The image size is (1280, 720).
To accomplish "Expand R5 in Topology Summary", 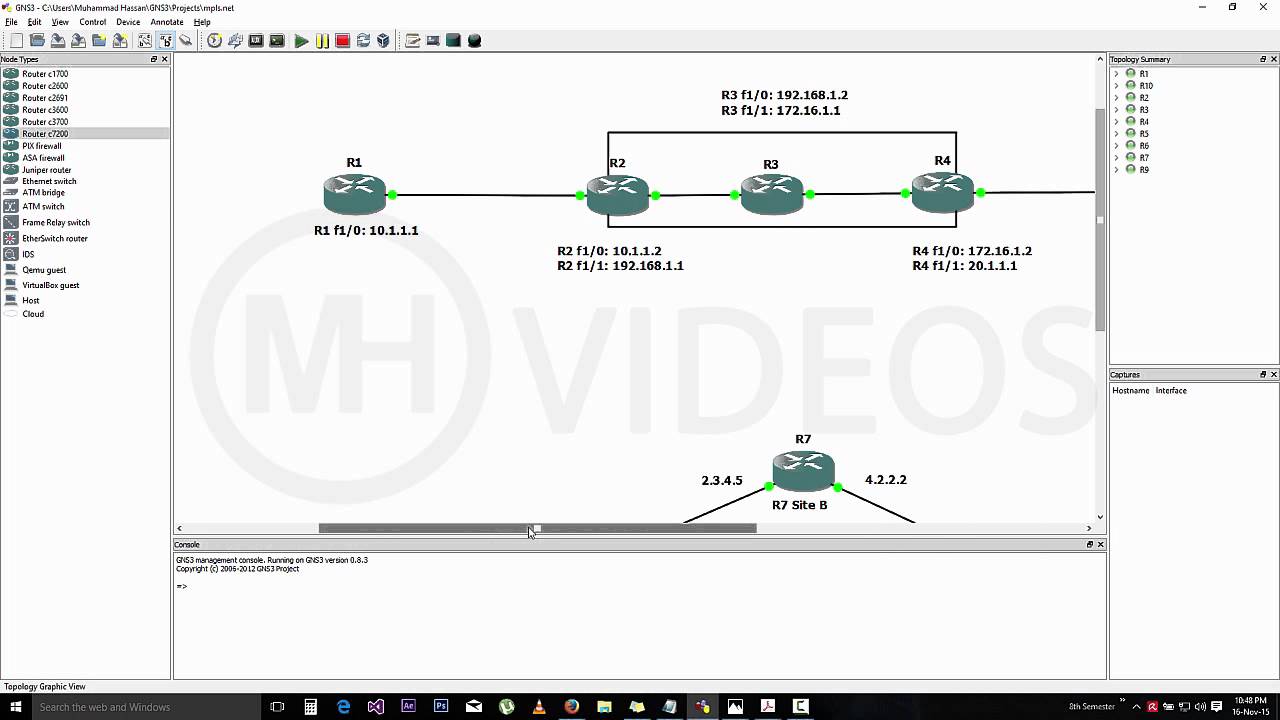I will tap(1116, 134).
